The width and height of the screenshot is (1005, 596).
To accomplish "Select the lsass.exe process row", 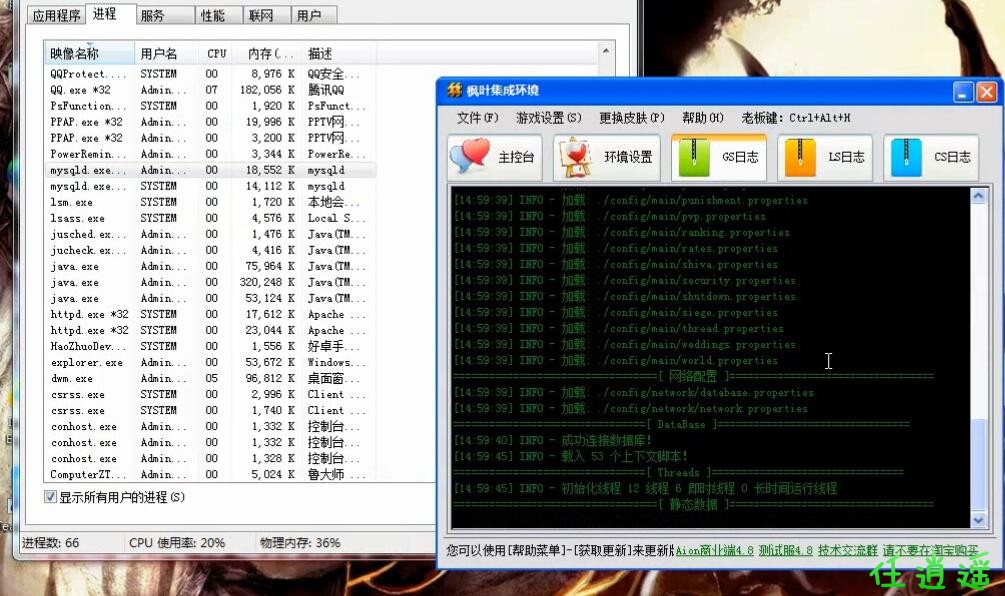I will point(210,218).
